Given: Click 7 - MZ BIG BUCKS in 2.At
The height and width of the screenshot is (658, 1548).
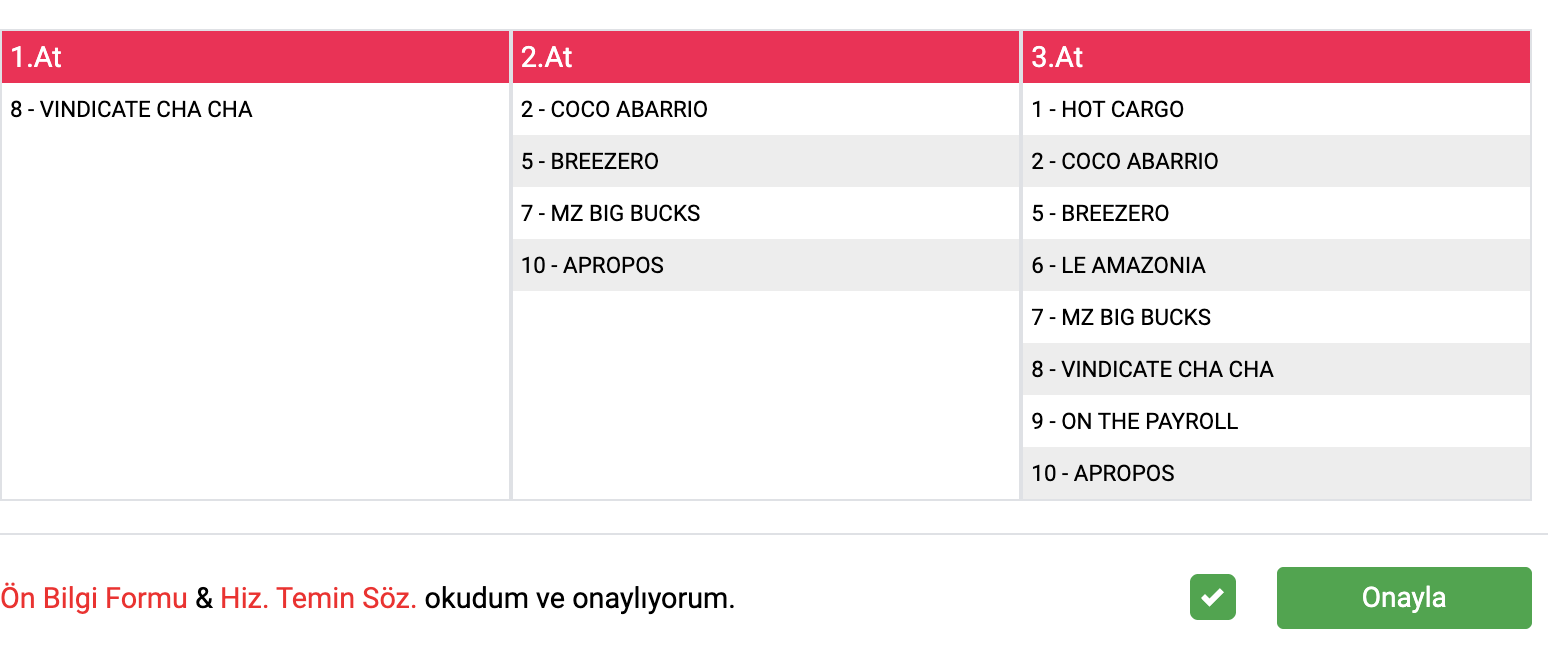Looking at the screenshot, I should pos(610,214).
